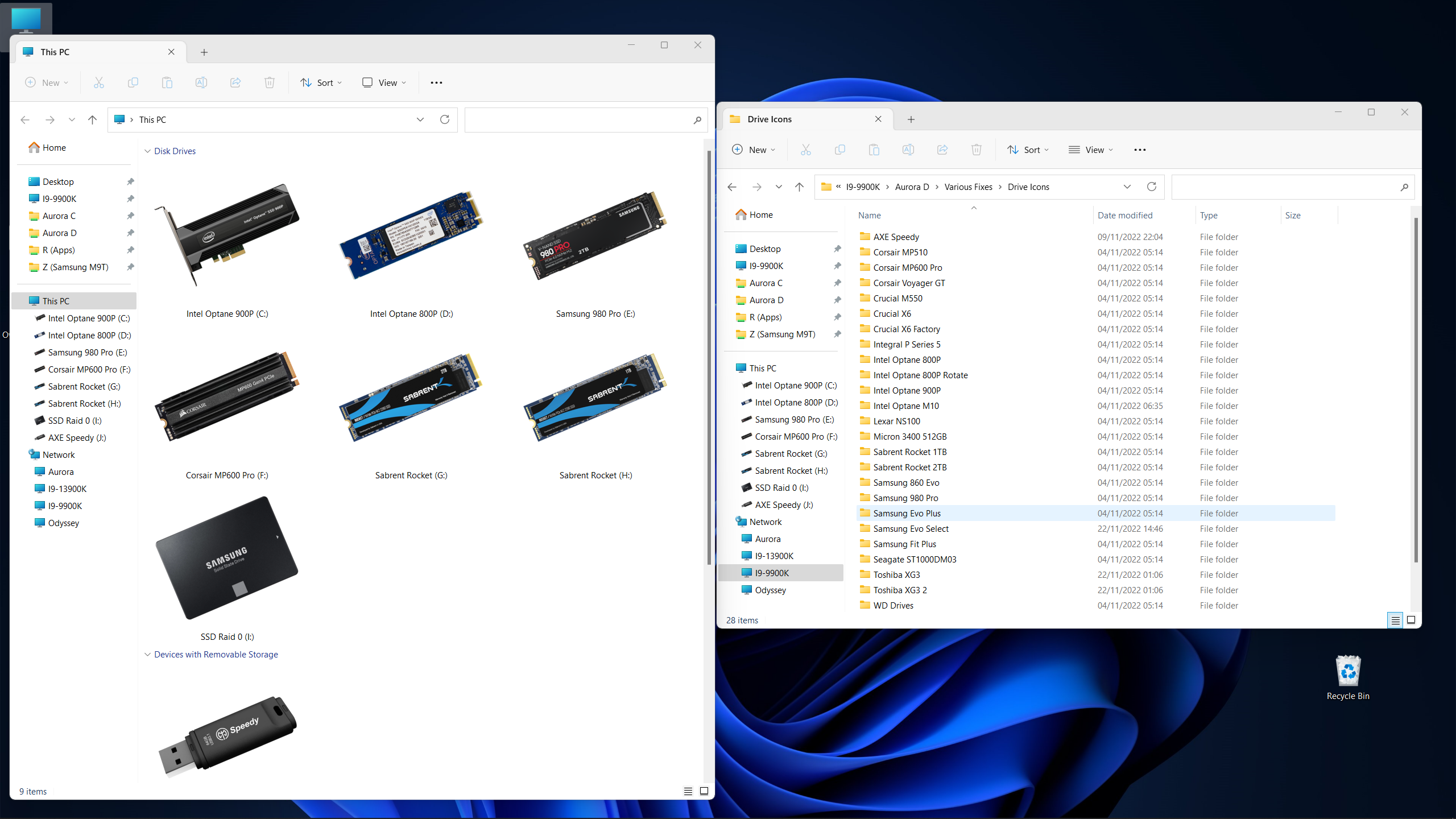Refresh the This PC window
The height and width of the screenshot is (819, 1456).
pyautogui.click(x=445, y=119)
